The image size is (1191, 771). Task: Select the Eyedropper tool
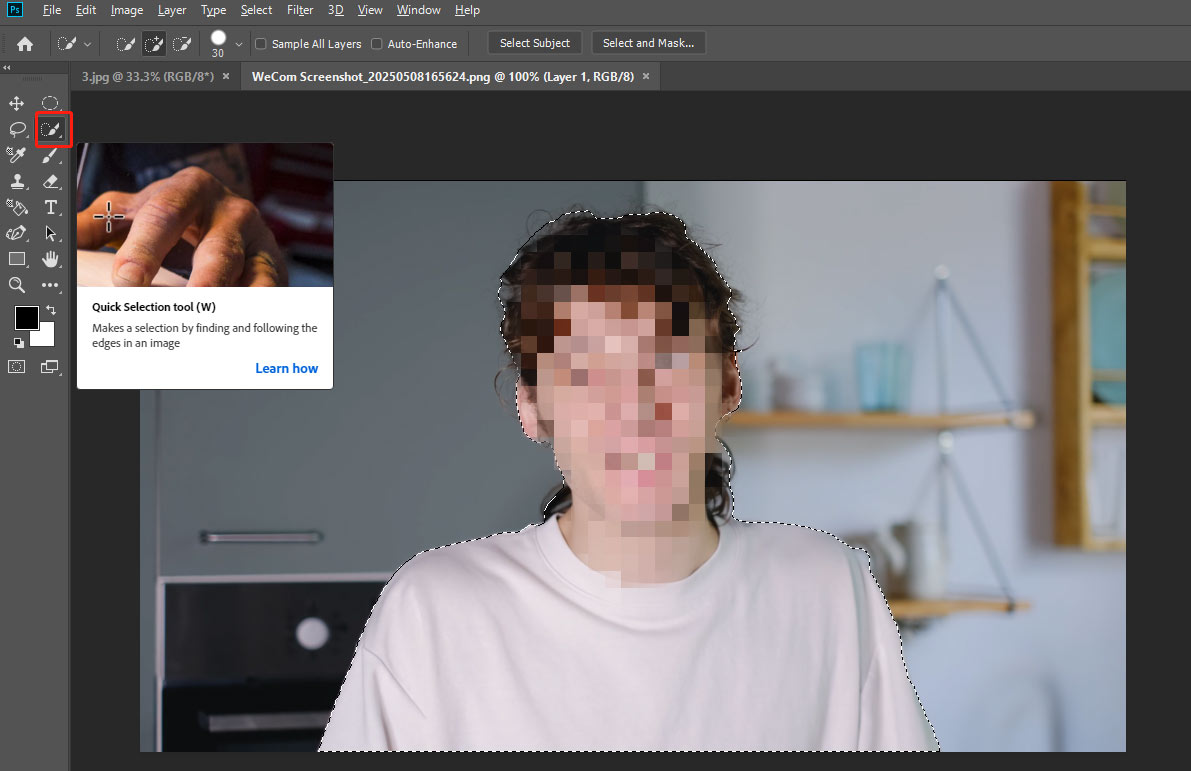tap(17, 155)
